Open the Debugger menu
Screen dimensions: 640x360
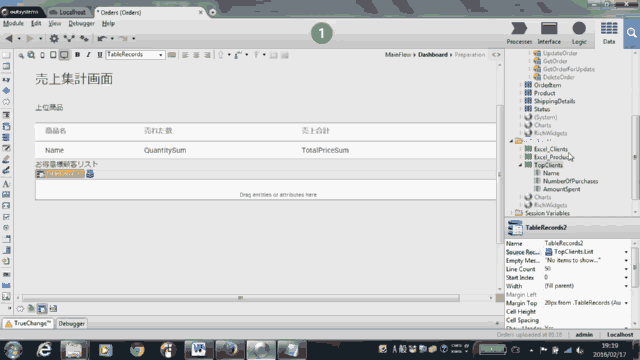tap(81, 23)
